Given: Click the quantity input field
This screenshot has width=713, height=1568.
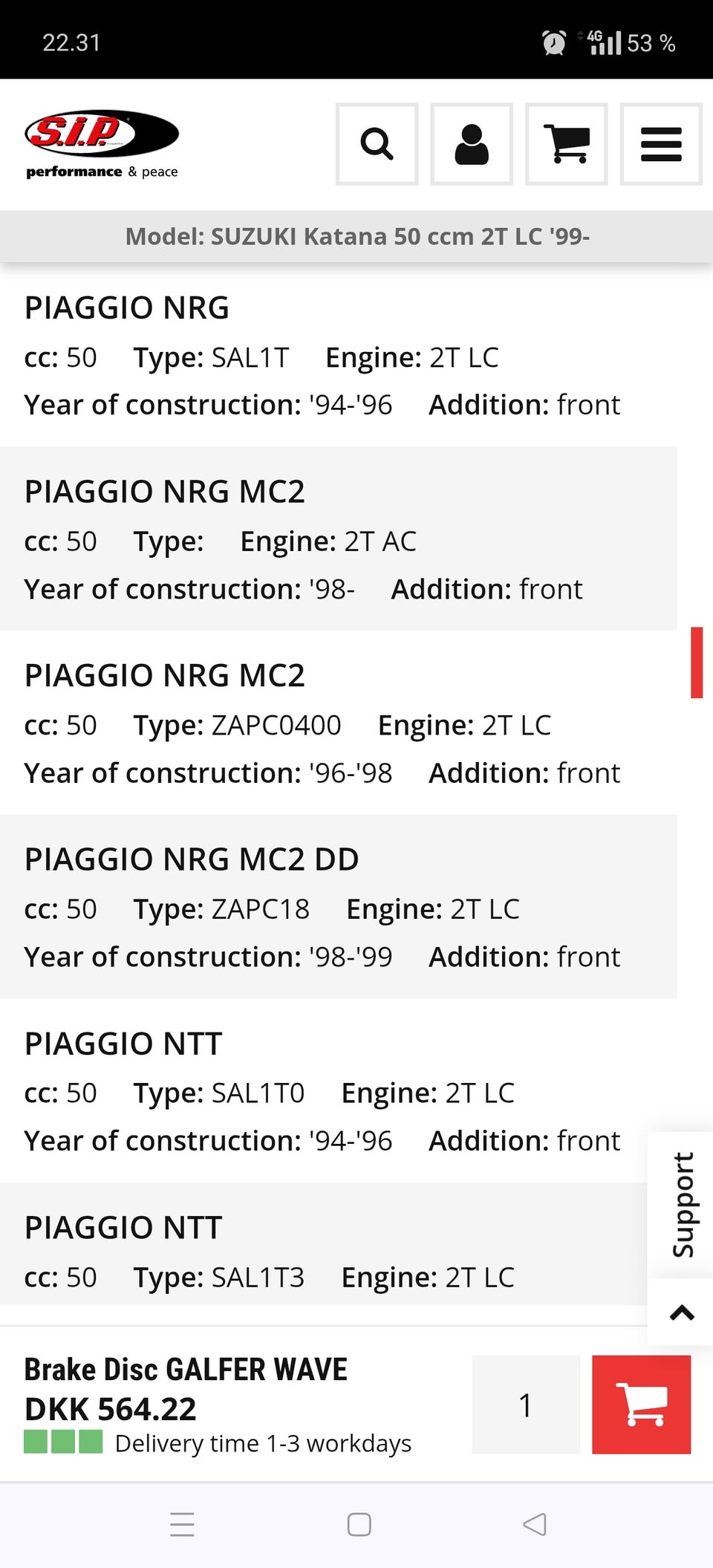Looking at the screenshot, I should [x=526, y=1404].
